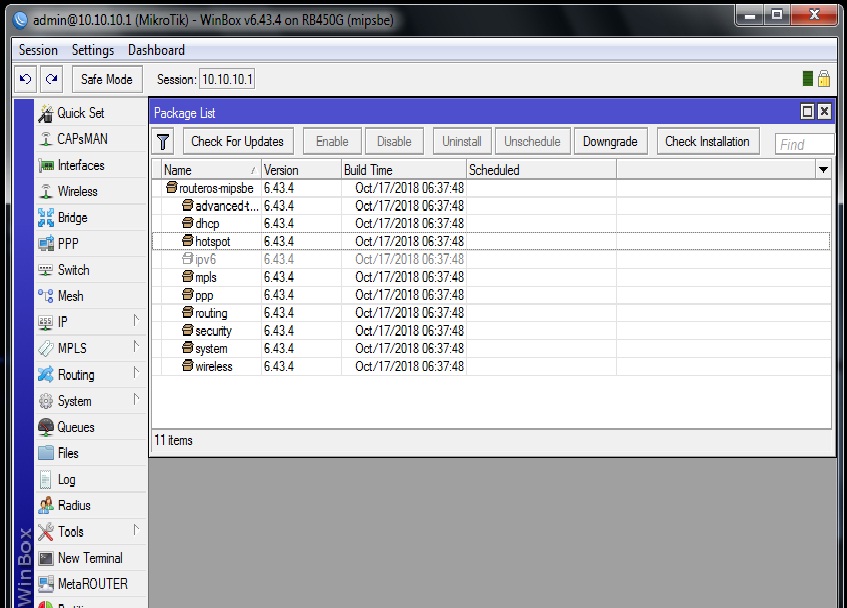
Task: Click the Downgrade button
Action: 610,141
